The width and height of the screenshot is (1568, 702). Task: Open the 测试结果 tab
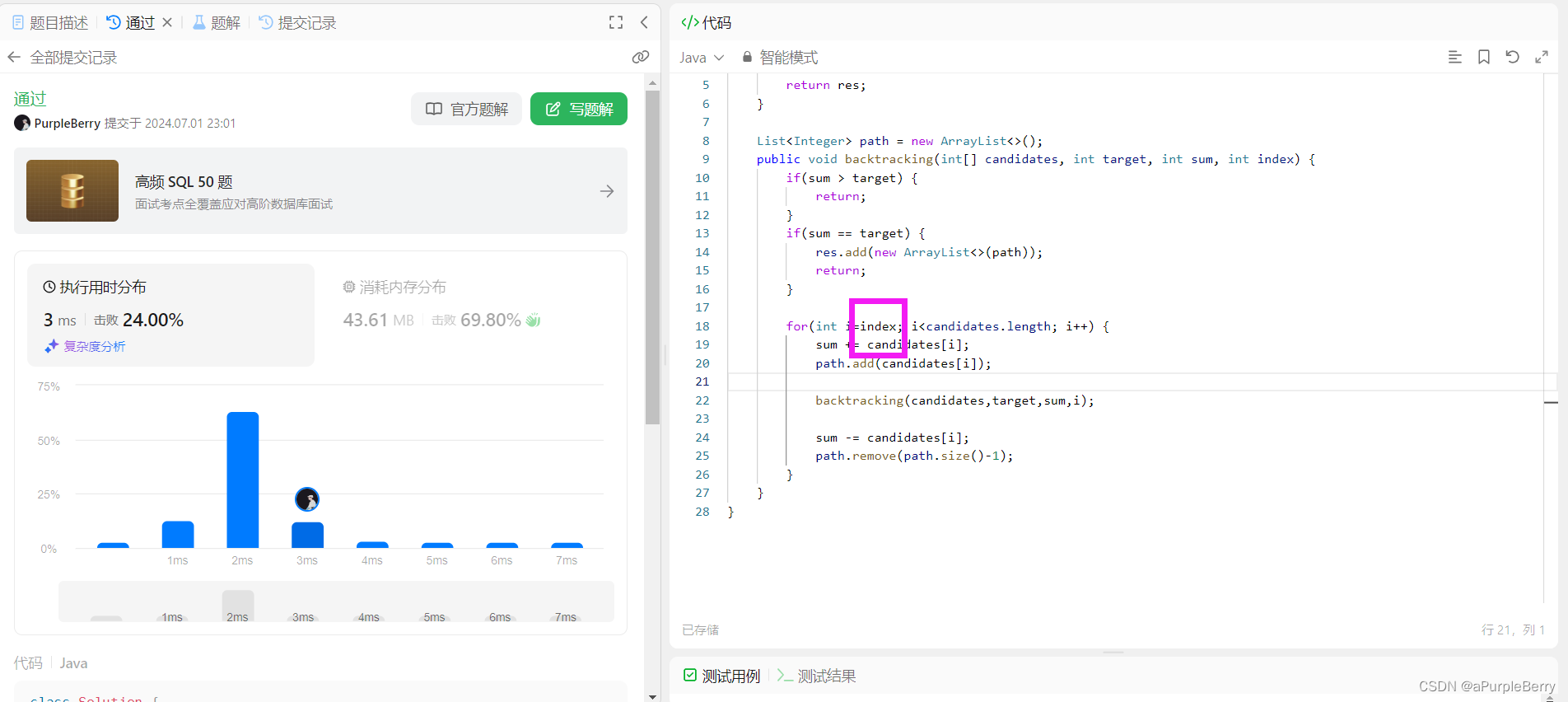click(x=817, y=676)
